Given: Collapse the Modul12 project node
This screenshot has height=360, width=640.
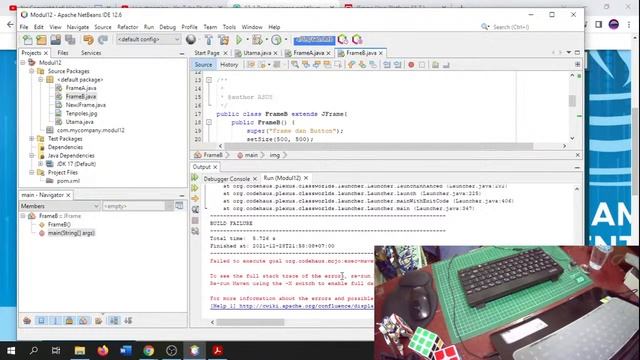Looking at the screenshot, I should (23, 62).
